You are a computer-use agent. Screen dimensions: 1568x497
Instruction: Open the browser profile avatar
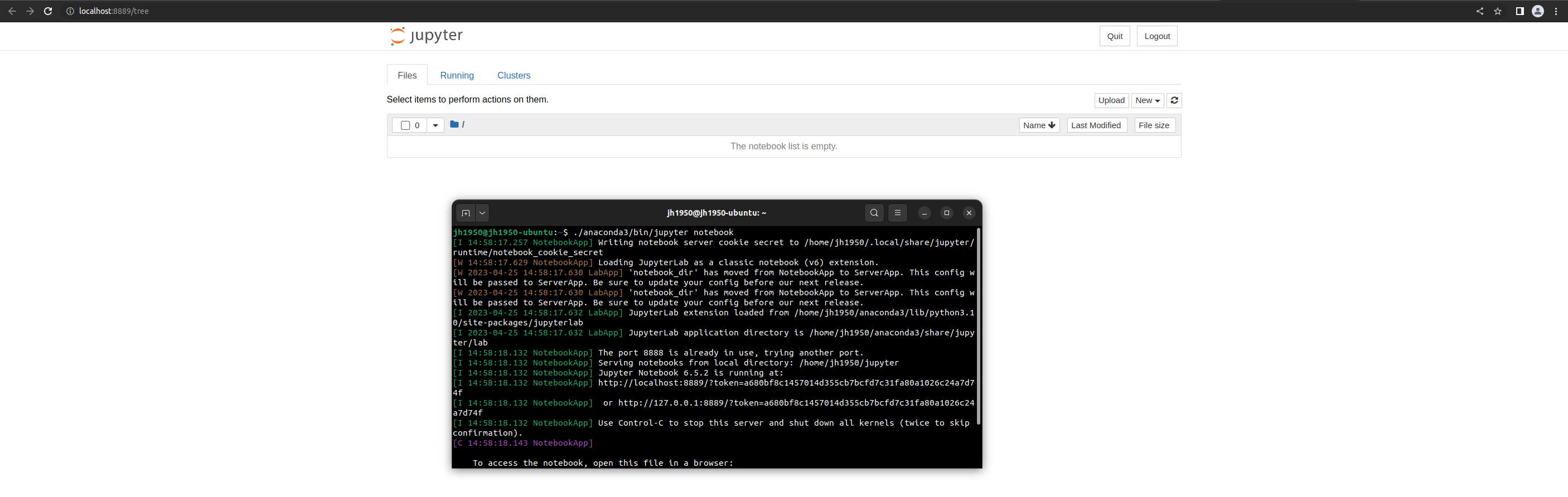pyautogui.click(x=1537, y=11)
